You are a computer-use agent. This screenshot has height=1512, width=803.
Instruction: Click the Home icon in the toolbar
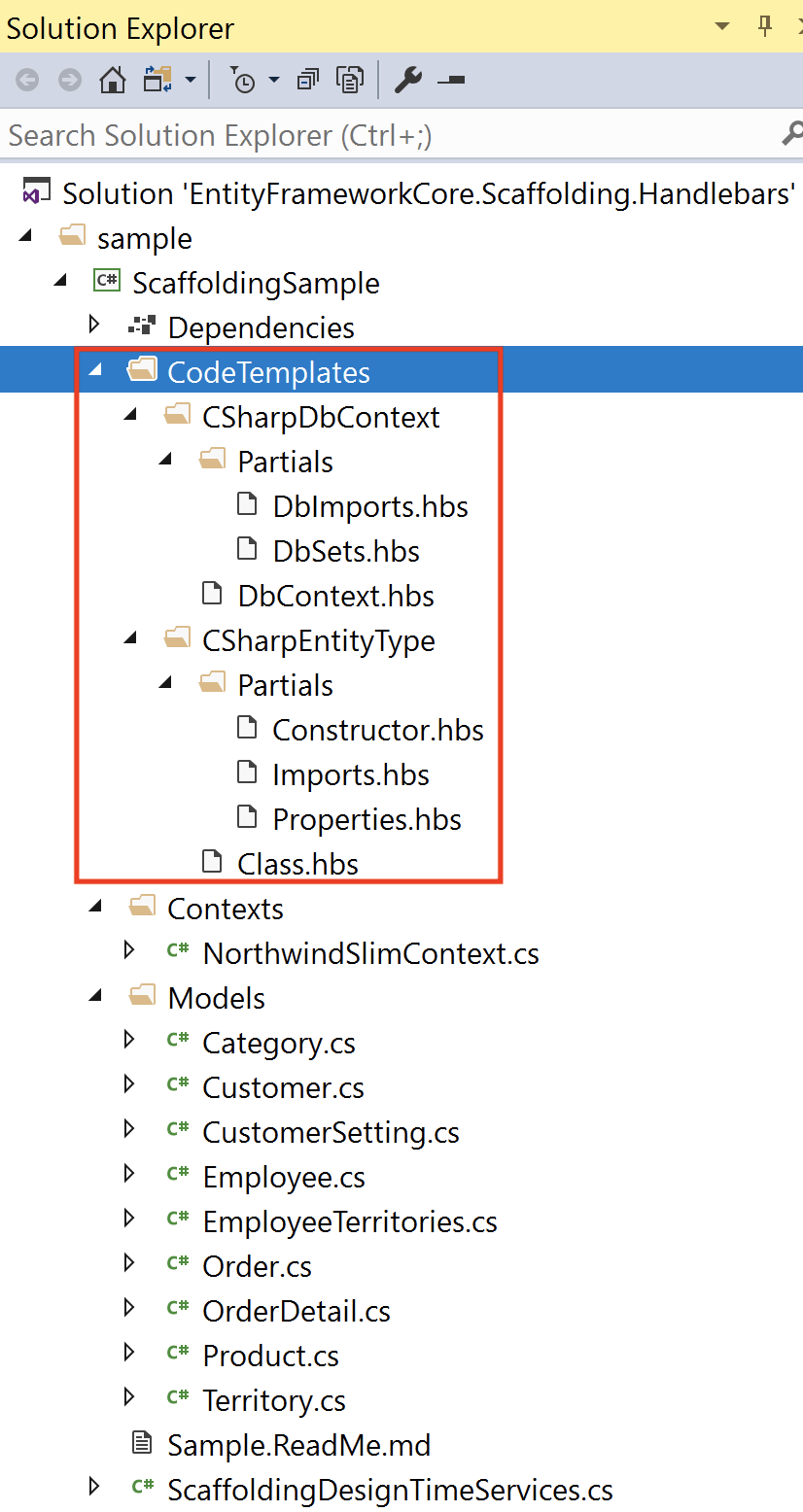(113, 80)
